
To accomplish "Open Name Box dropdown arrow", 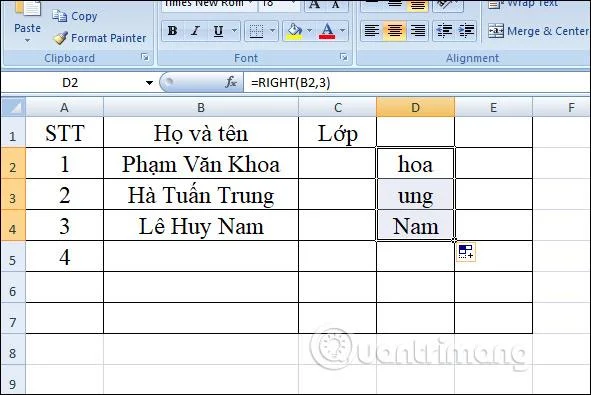I will [x=149, y=83].
